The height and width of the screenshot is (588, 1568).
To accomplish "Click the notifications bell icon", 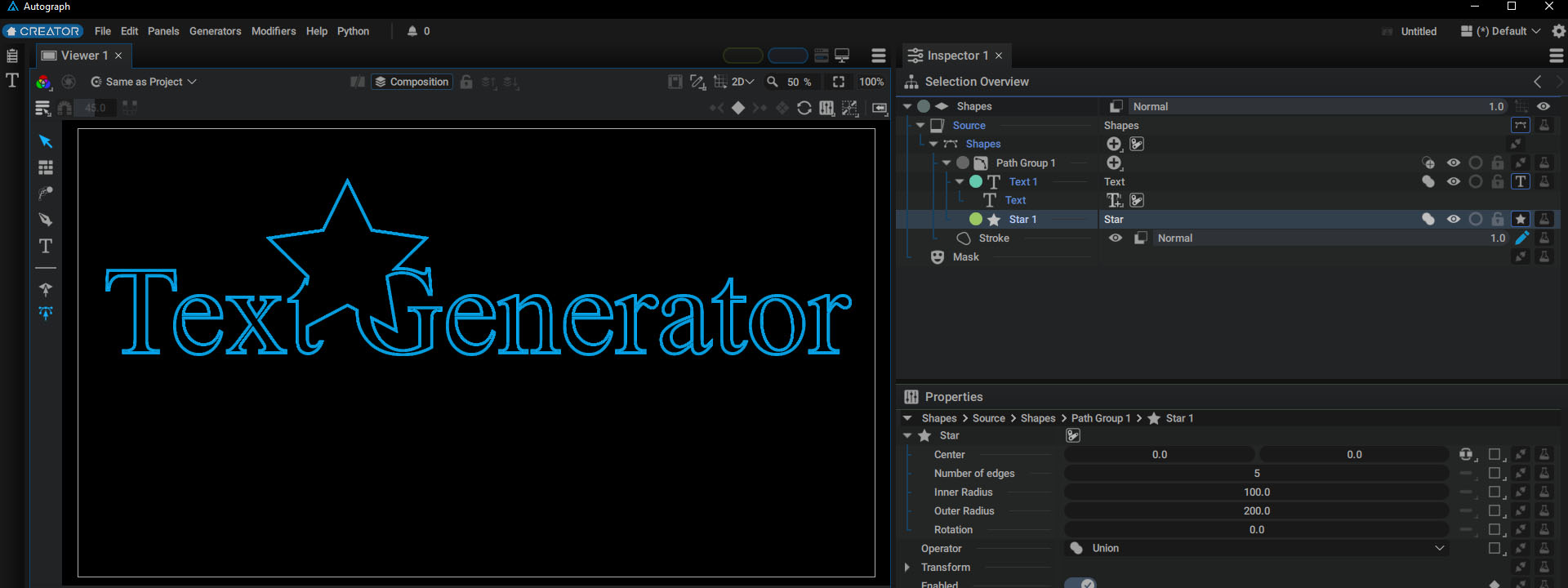I will (412, 31).
